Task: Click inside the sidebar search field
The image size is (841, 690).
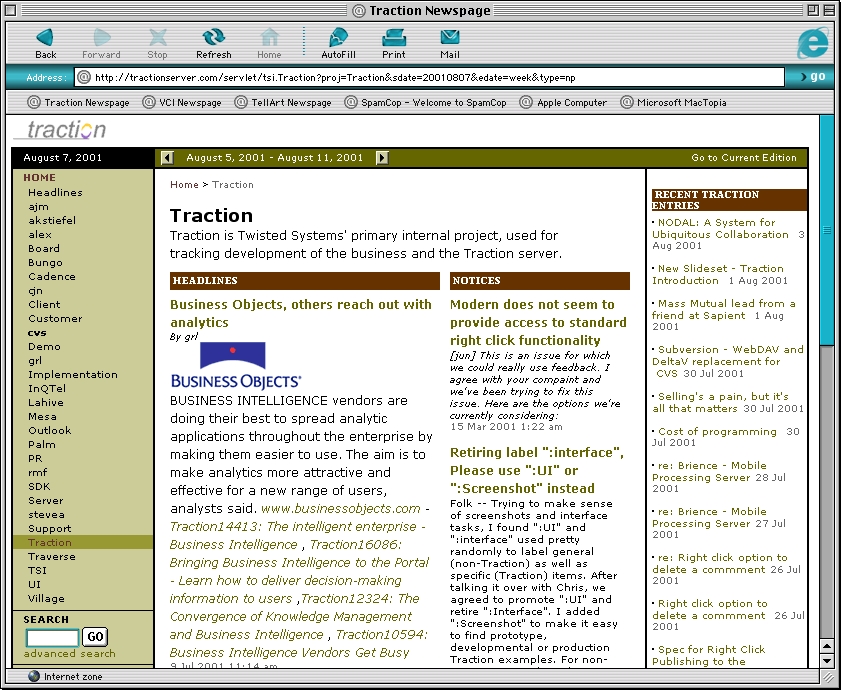Action: [x=52, y=637]
